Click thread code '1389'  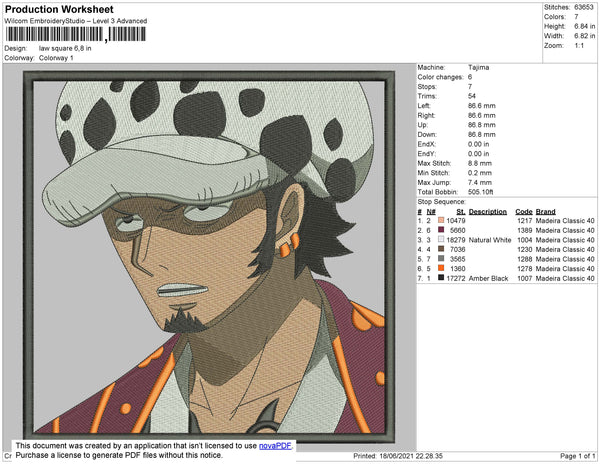(525, 230)
